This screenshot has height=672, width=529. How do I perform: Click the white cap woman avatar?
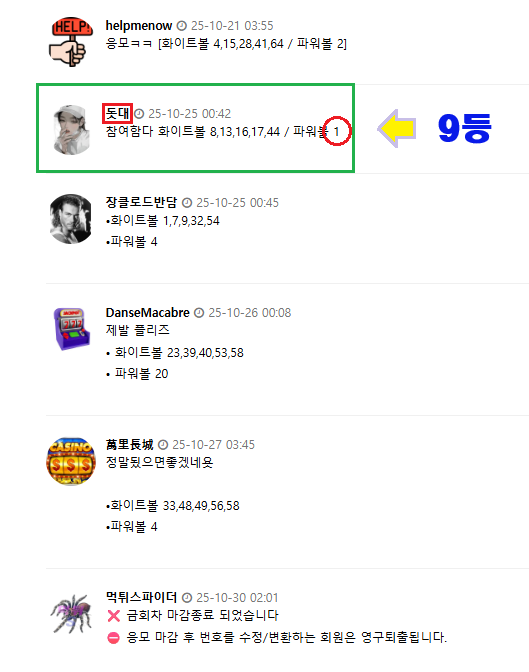point(71,129)
